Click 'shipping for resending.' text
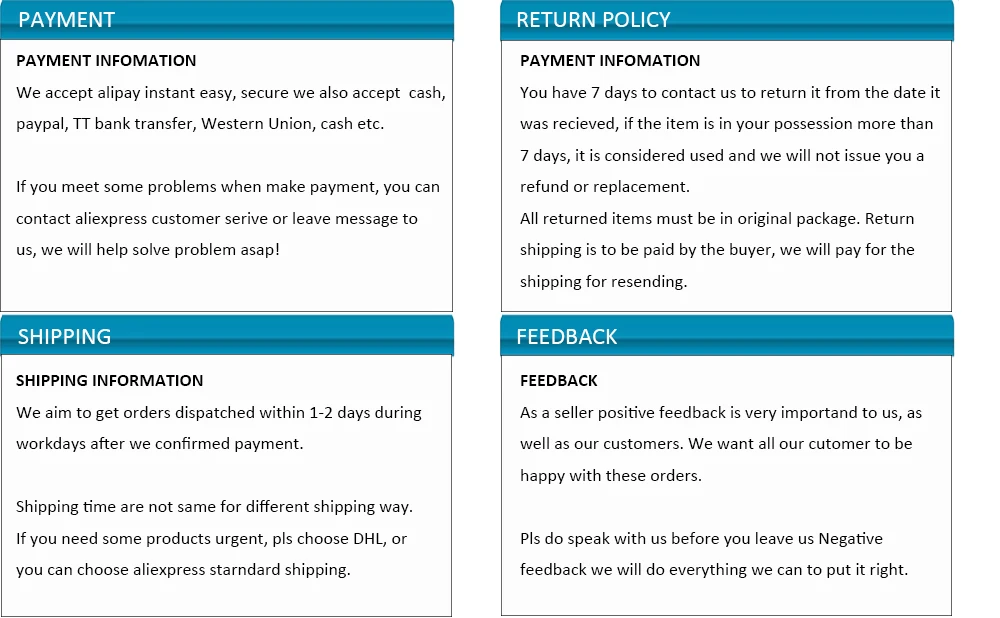The image size is (1000, 618). (x=603, y=282)
